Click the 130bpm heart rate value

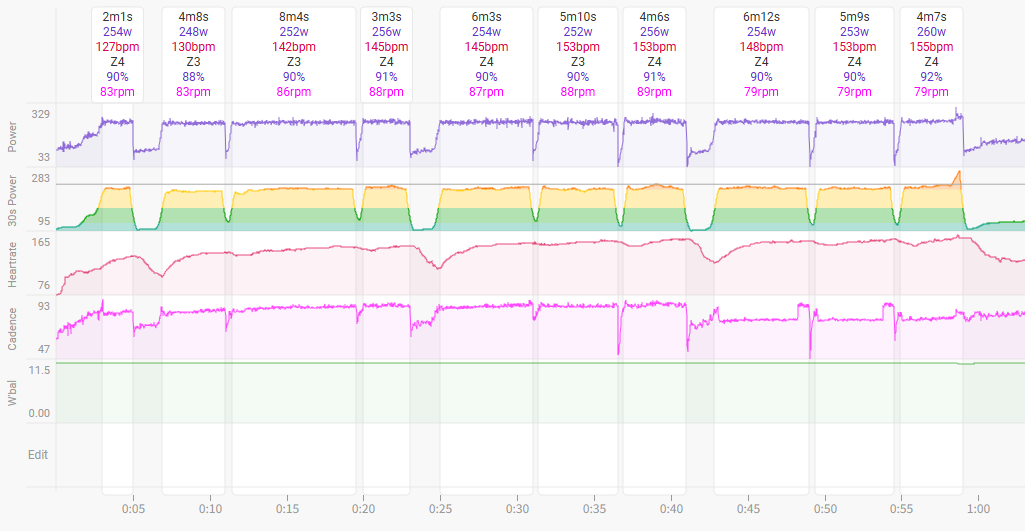(x=193, y=46)
